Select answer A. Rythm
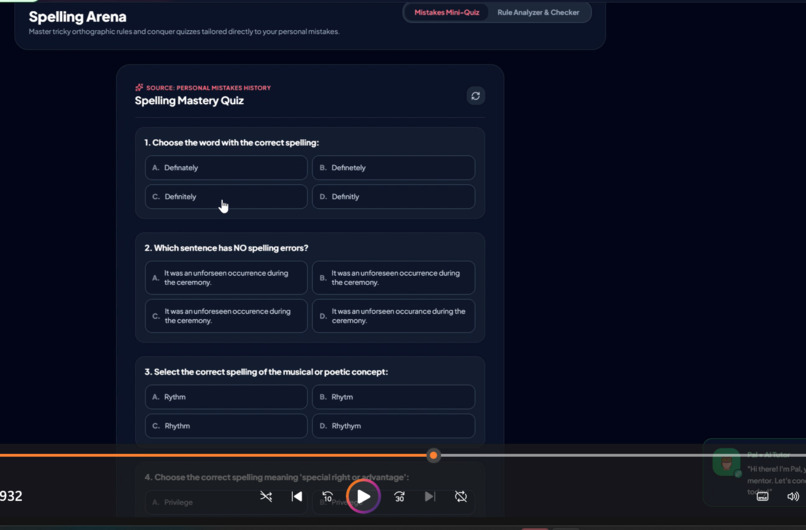Screen dimensions: 806x530 pos(226,397)
